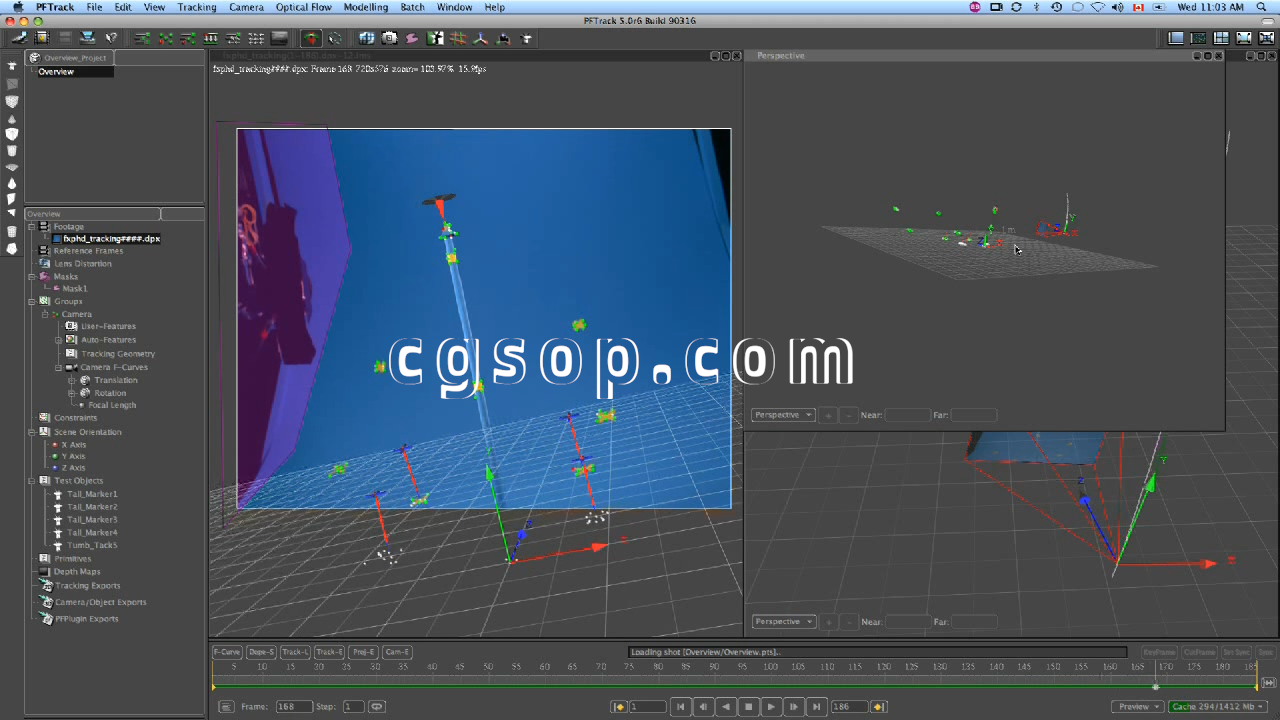Select Tracking Geometry in the tree
This screenshot has height=720, width=1280.
(x=118, y=354)
